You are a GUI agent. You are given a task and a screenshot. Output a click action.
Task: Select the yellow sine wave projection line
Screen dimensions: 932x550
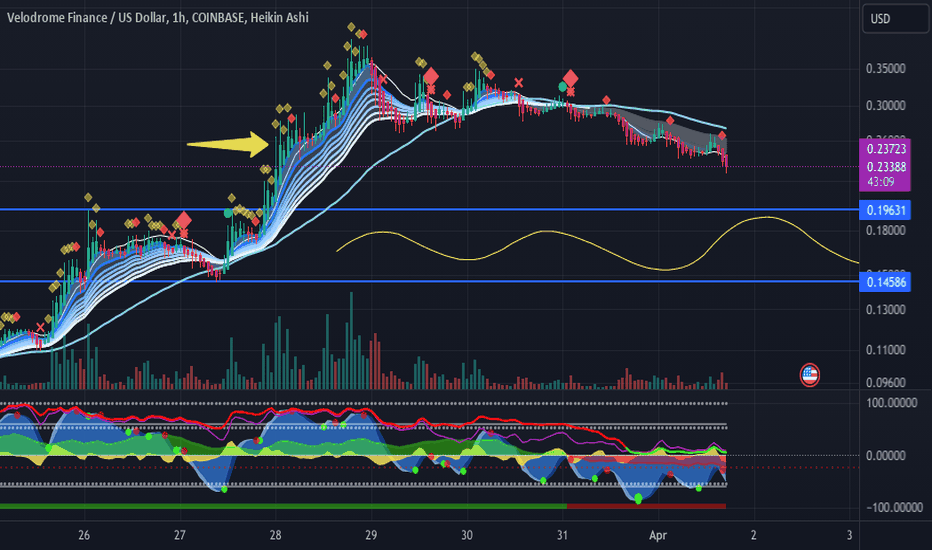597,245
